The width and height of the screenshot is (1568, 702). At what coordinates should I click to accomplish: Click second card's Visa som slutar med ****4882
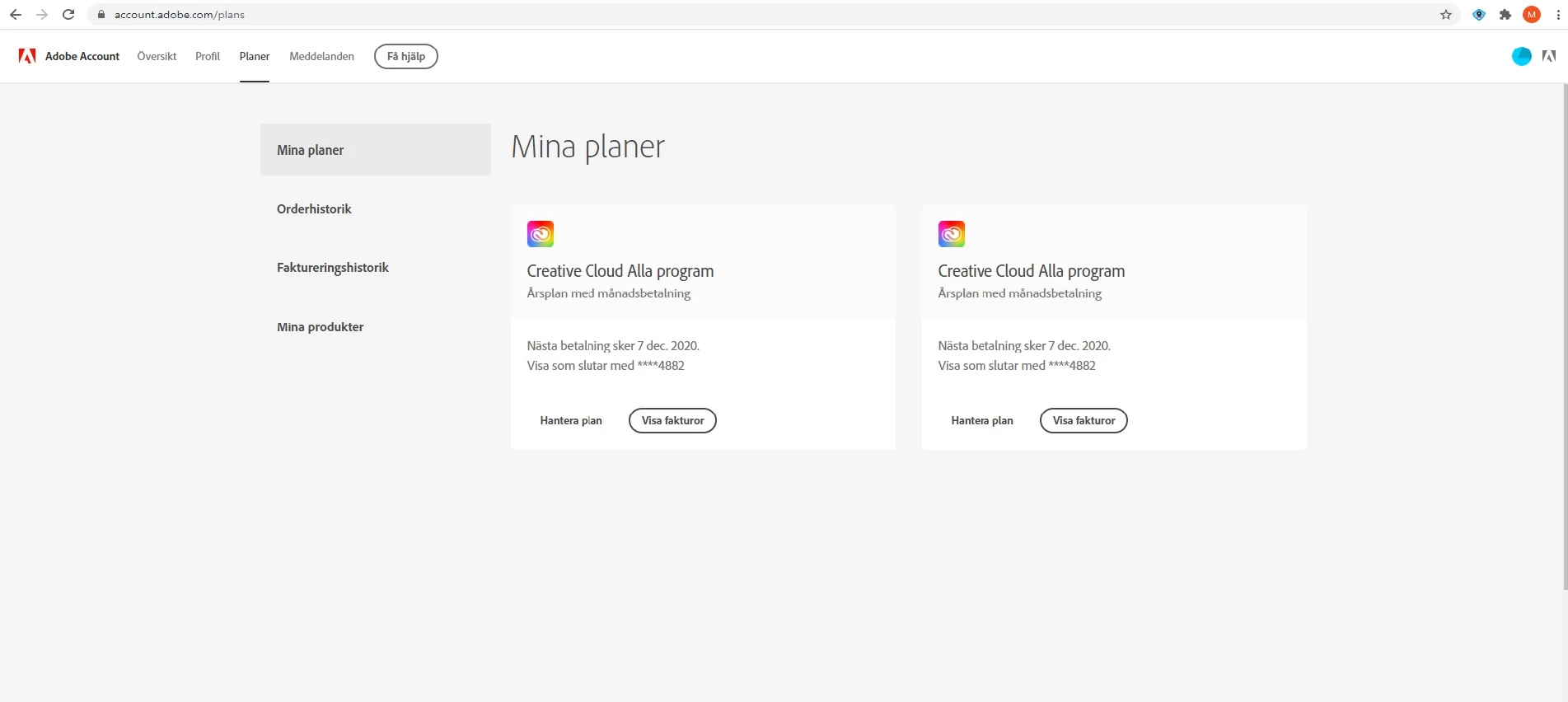(1017, 366)
